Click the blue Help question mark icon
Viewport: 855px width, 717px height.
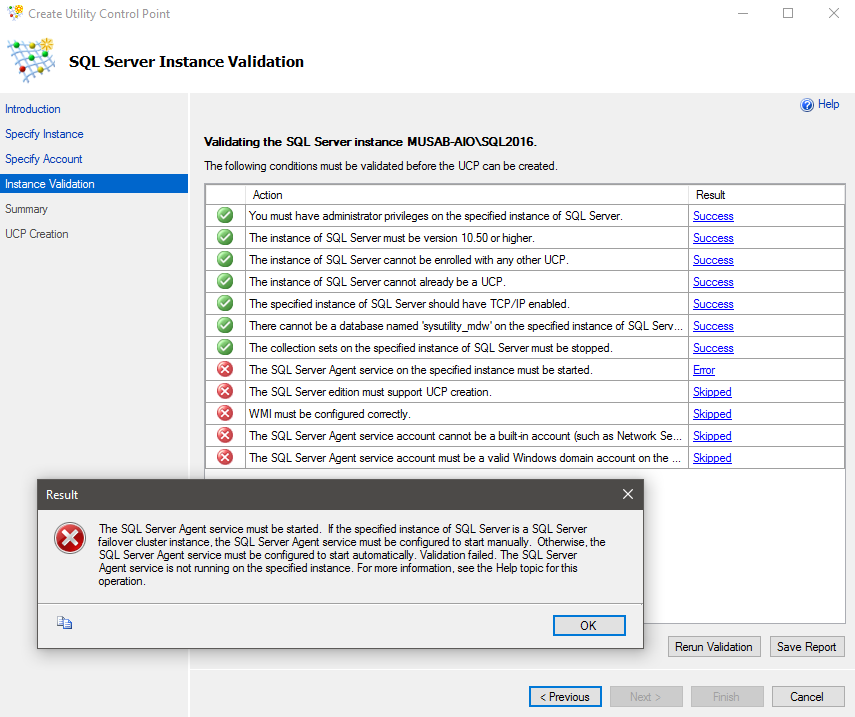(807, 105)
